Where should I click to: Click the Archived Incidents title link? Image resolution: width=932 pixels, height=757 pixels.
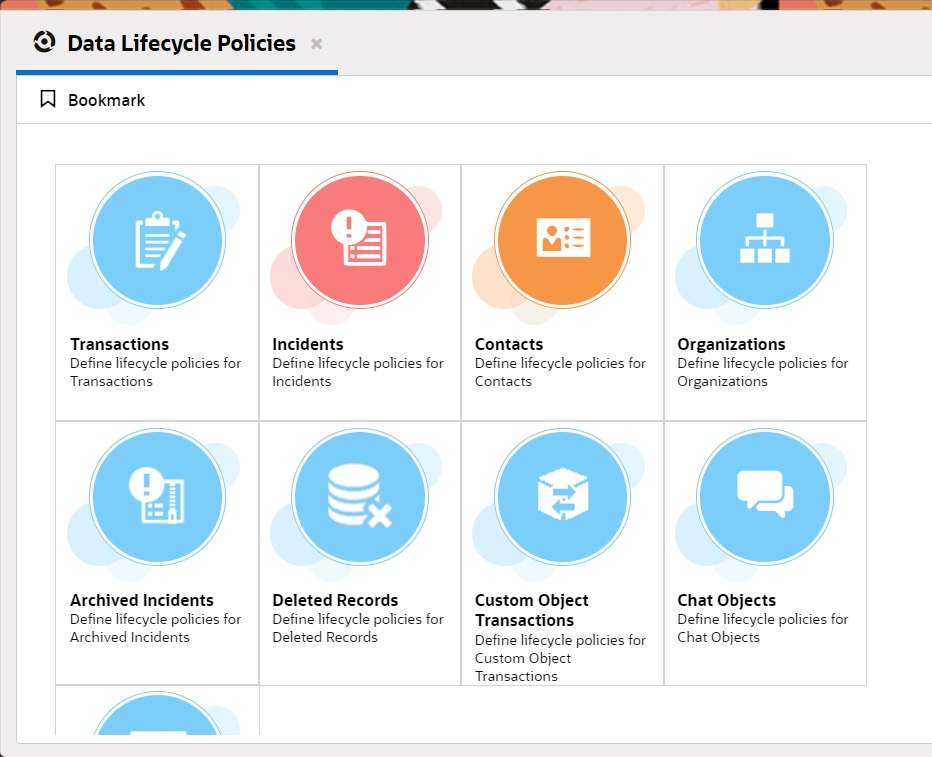click(x=142, y=600)
